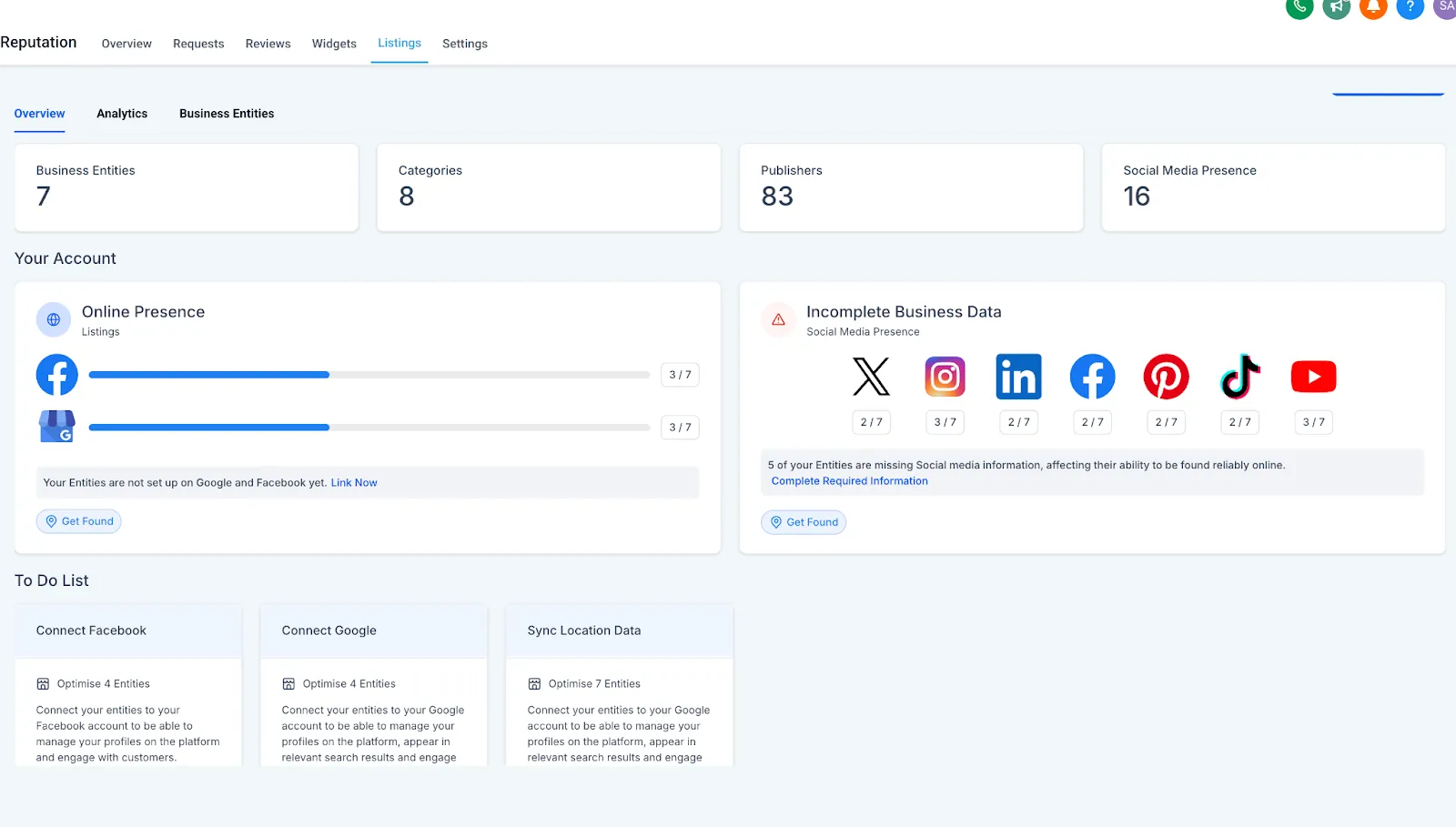Click Get Found in Incomplete Business Data card

click(x=804, y=522)
